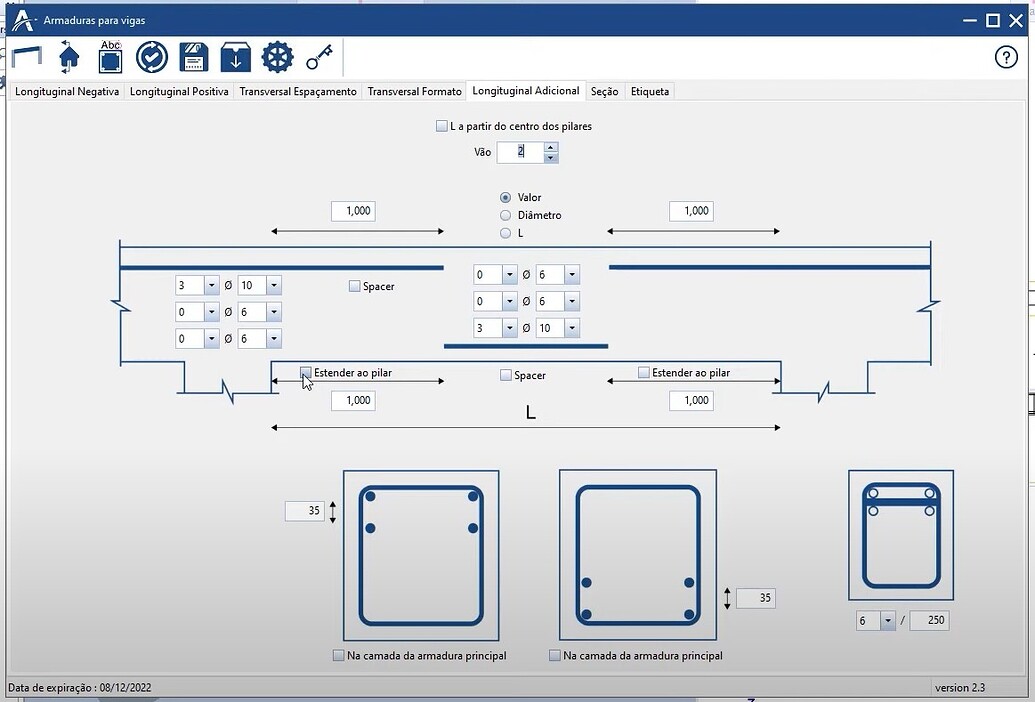This screenshot has height=702, width=1035.
Task: Open the Transversal Formato tab
Action: pyautogui.click(x=415, y=91)
